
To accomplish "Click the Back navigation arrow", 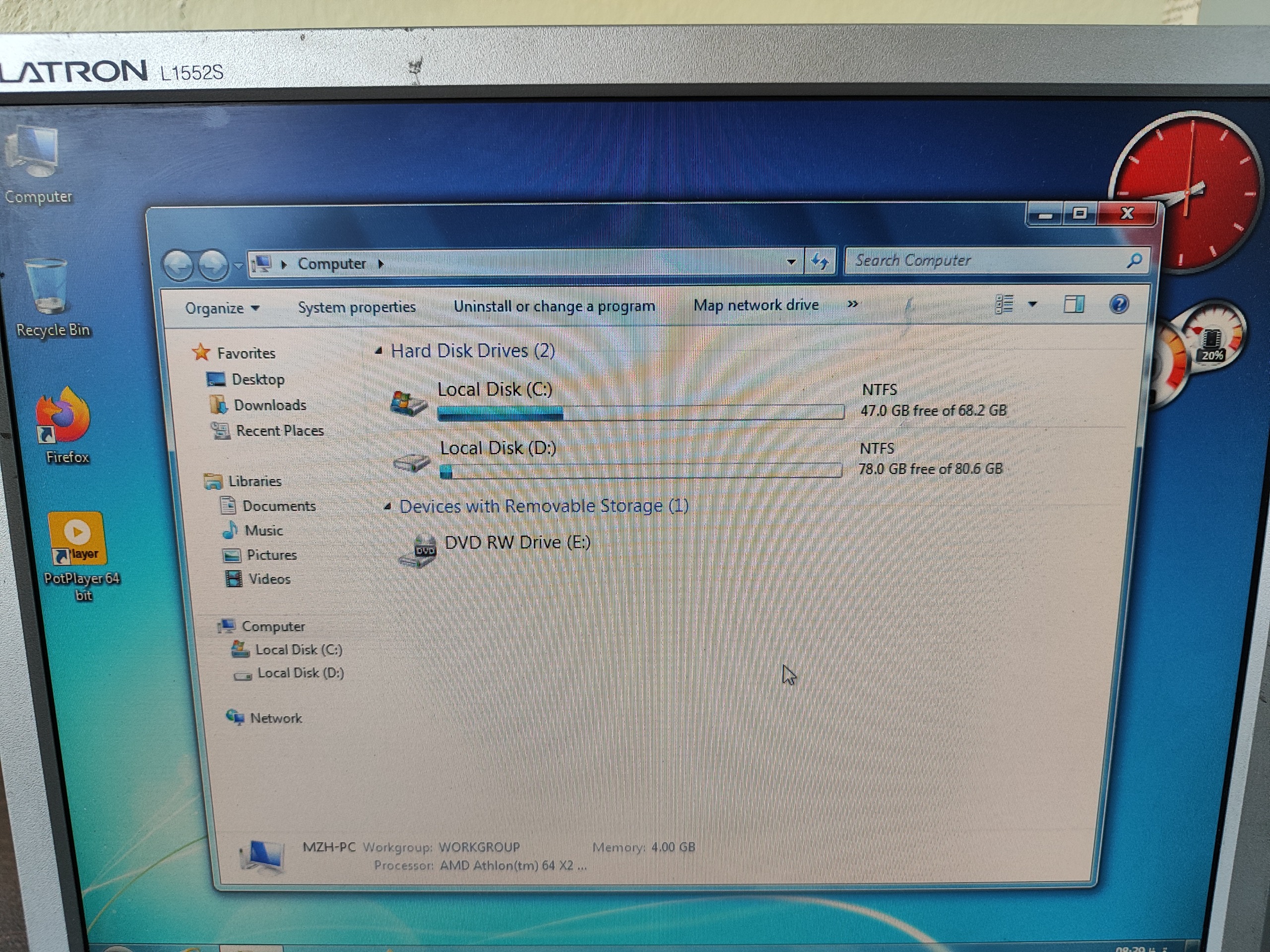I will coord(179,266).
